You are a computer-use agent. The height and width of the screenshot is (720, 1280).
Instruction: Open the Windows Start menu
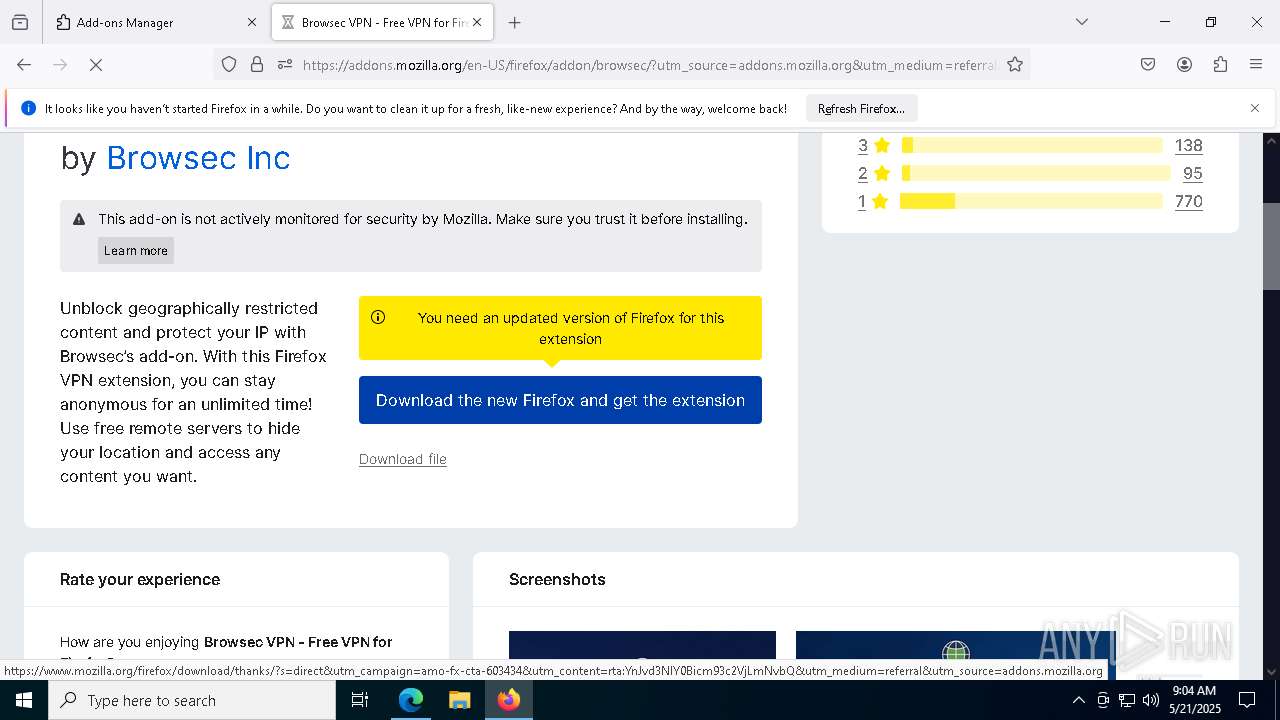[24, 700]
